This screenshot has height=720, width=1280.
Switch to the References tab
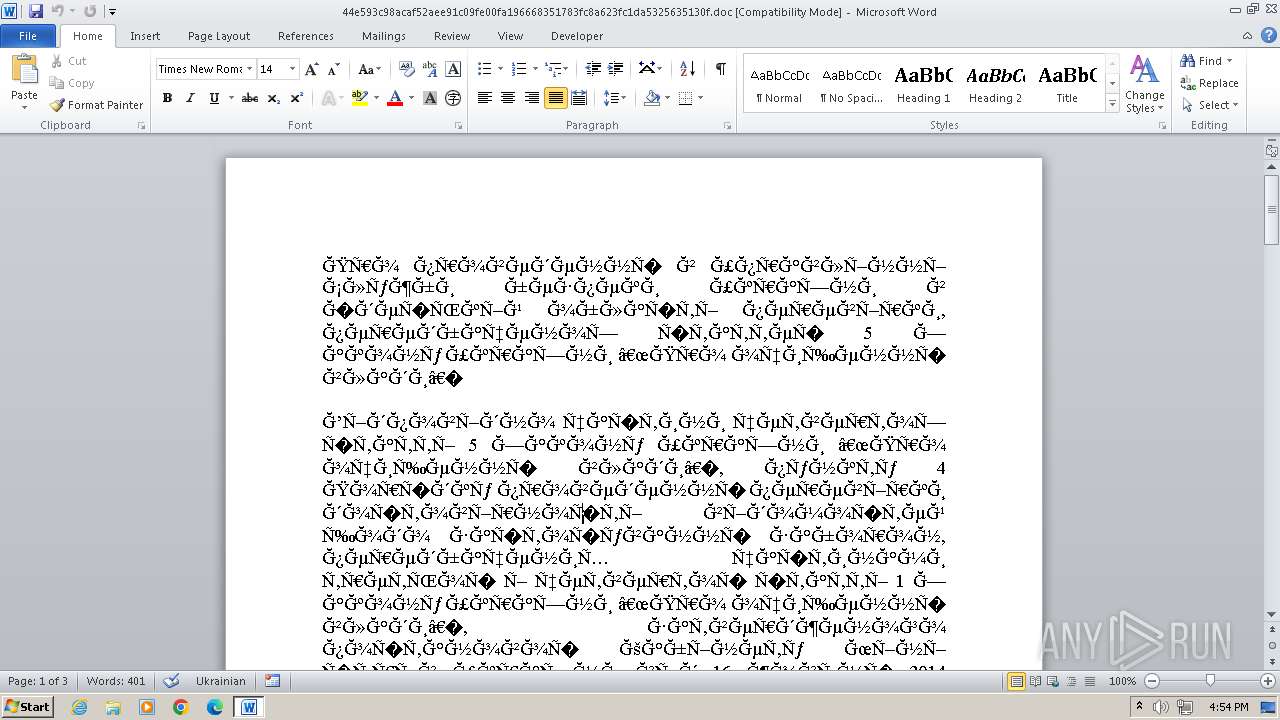[306, 35]
